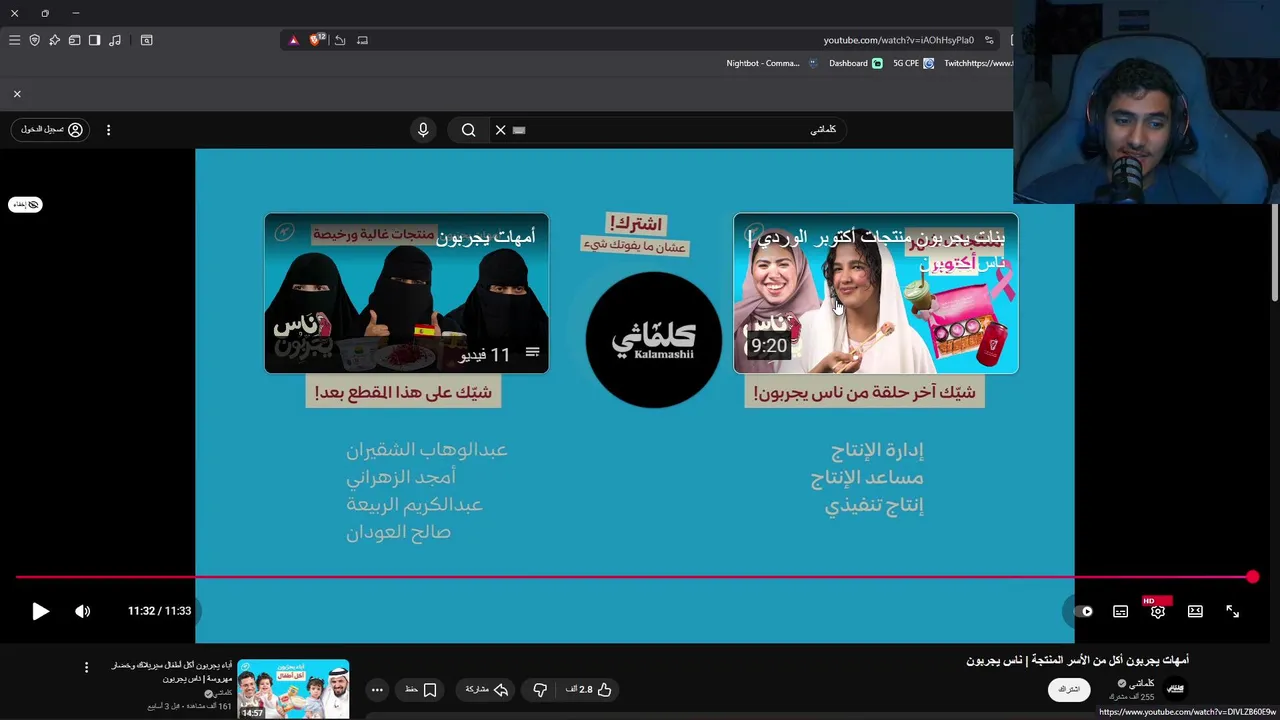
Task: Click suggested video title 'آباء يجربون أكل أطفال'
Action: pos(172,671)
